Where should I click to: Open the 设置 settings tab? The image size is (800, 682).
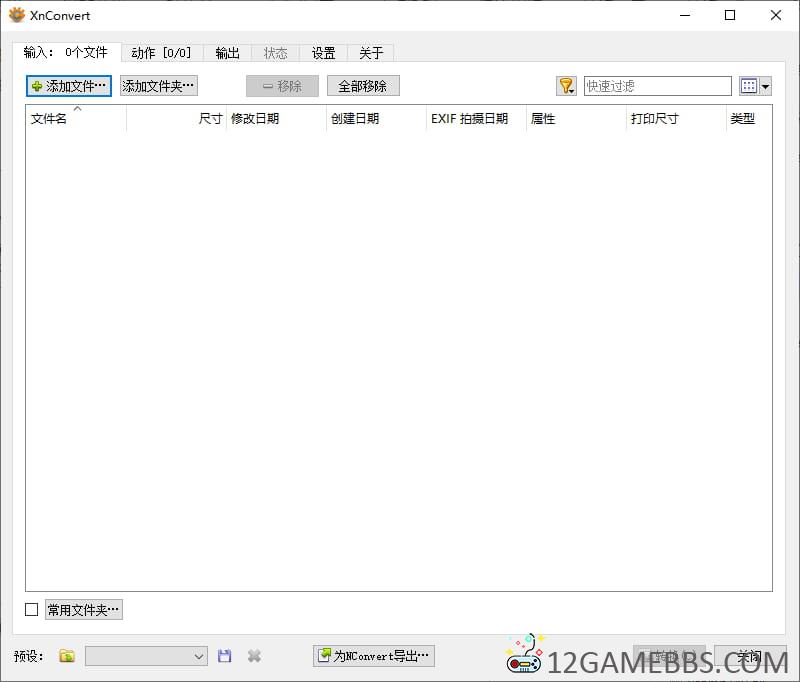[x=323, y=53]
